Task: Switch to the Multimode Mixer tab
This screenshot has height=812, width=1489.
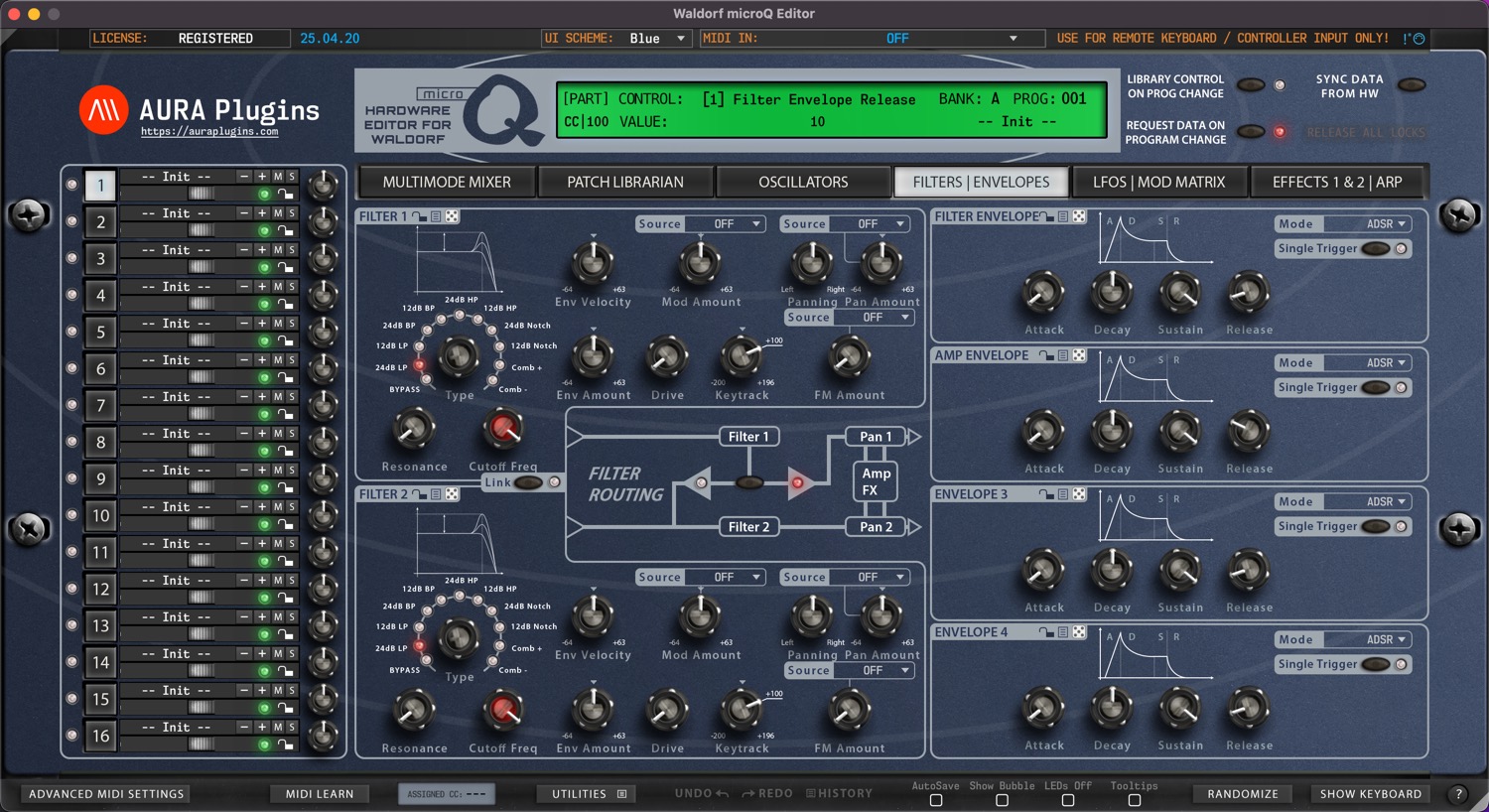Action: (x=447, y=183)
